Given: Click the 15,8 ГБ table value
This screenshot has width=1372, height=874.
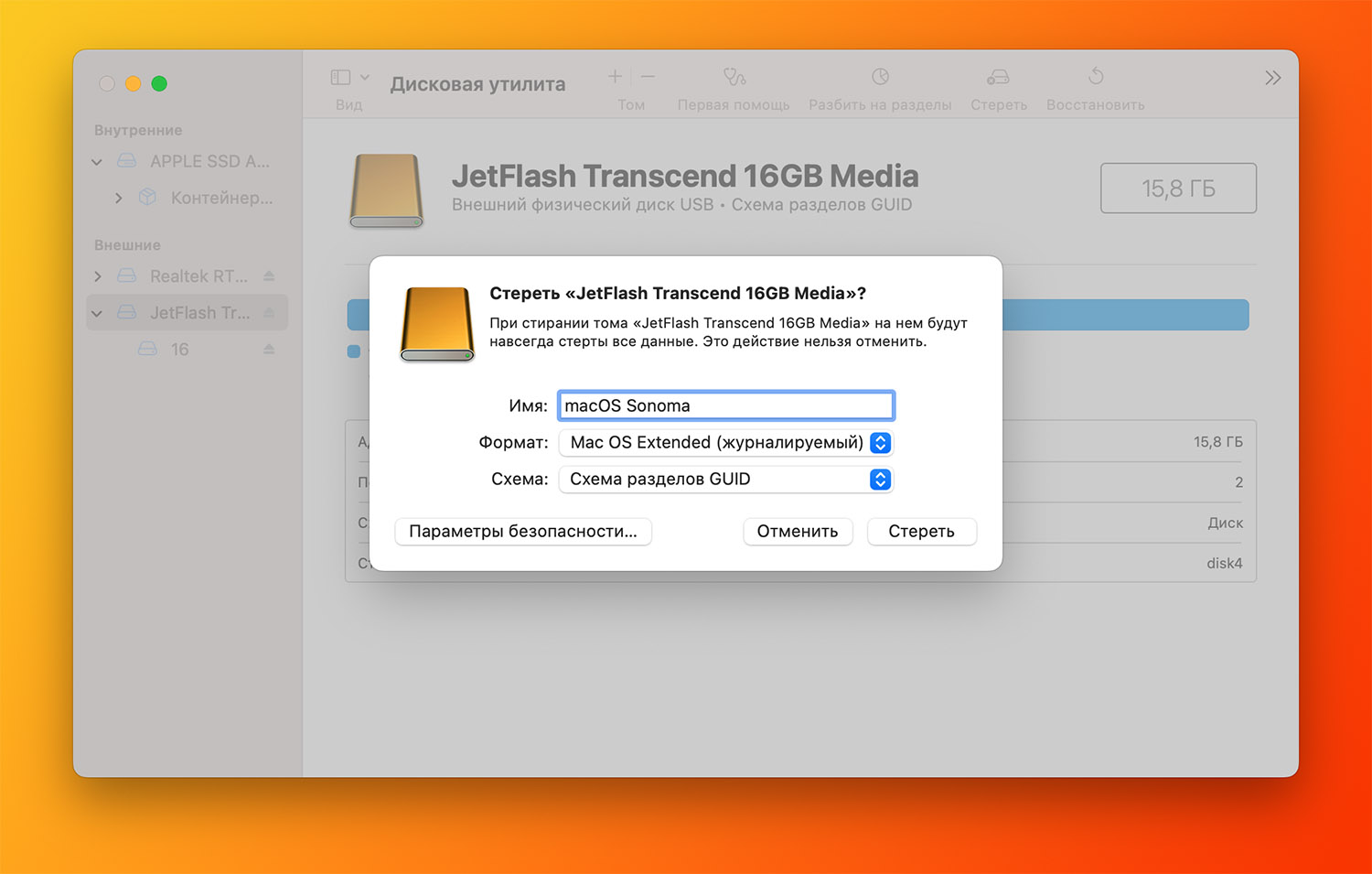Looking at the screenshot, I should [x=1217, y=442].
